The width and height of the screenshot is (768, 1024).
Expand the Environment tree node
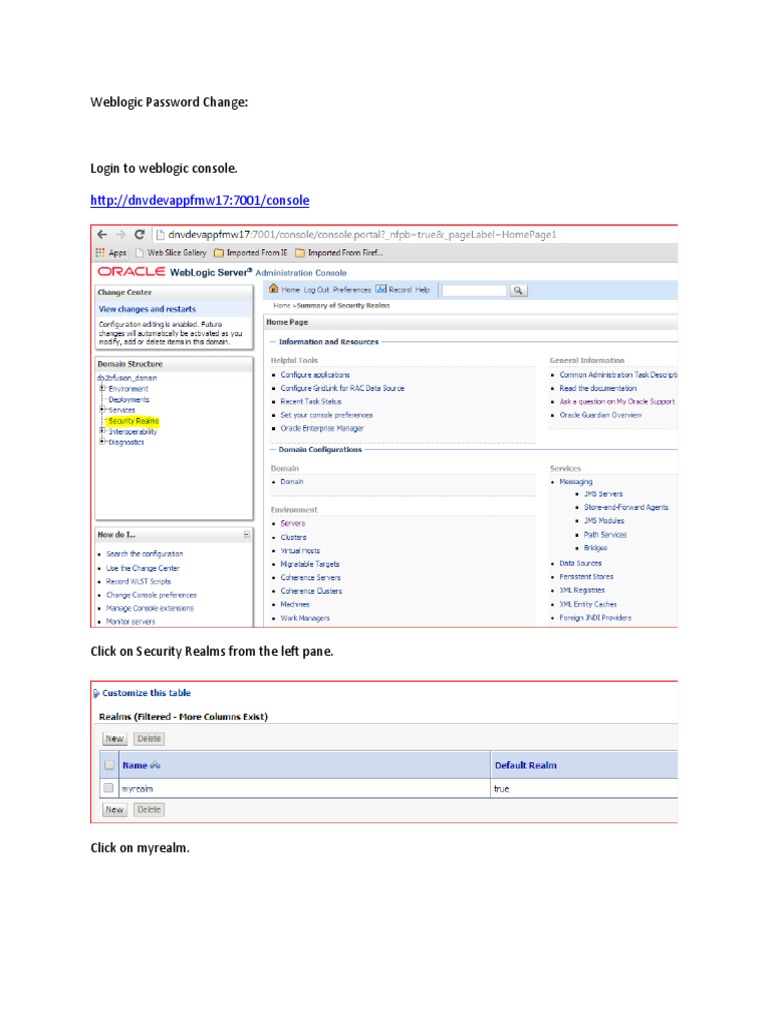(x=102, y=388)
